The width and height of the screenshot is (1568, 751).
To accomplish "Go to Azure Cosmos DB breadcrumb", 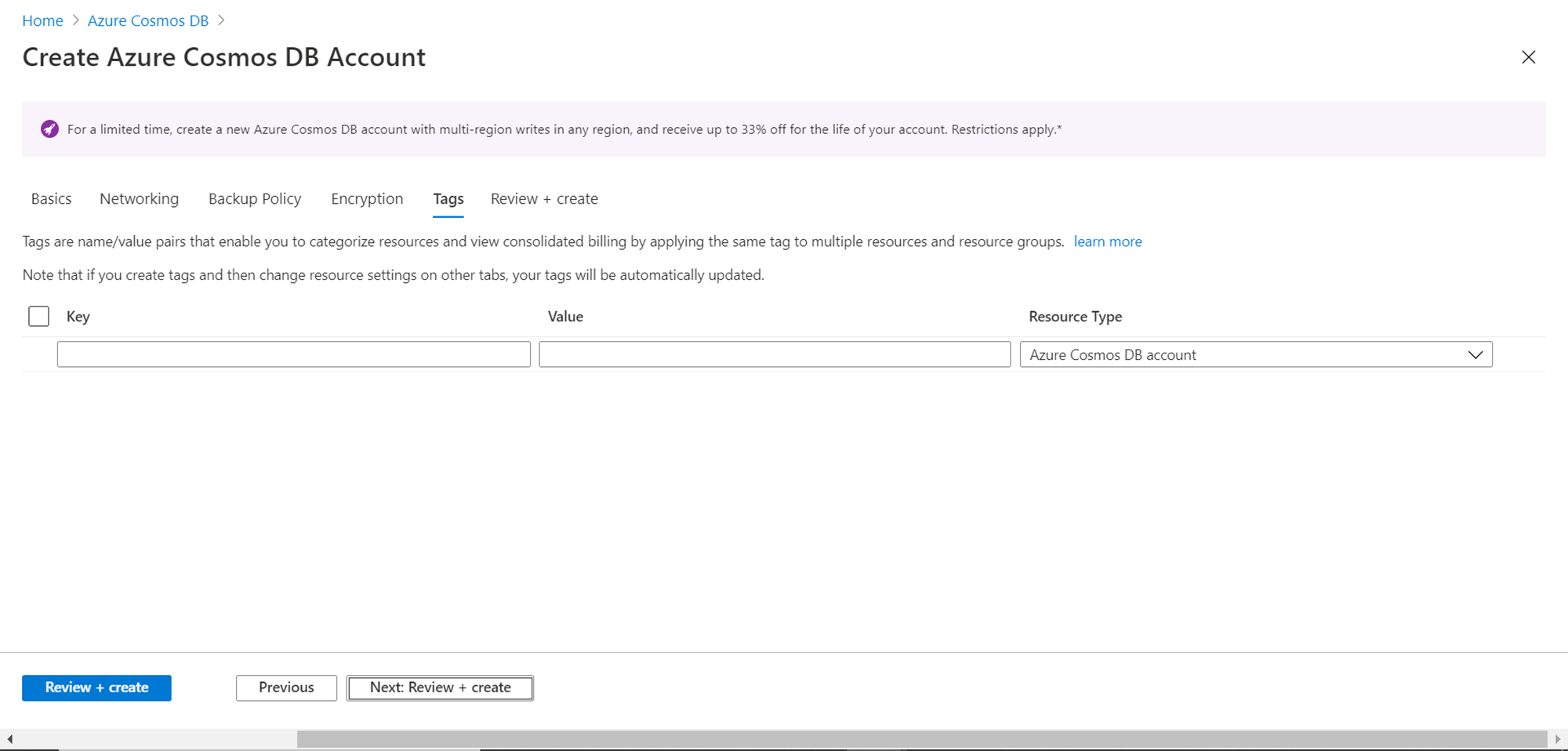I will coord(148,20).
